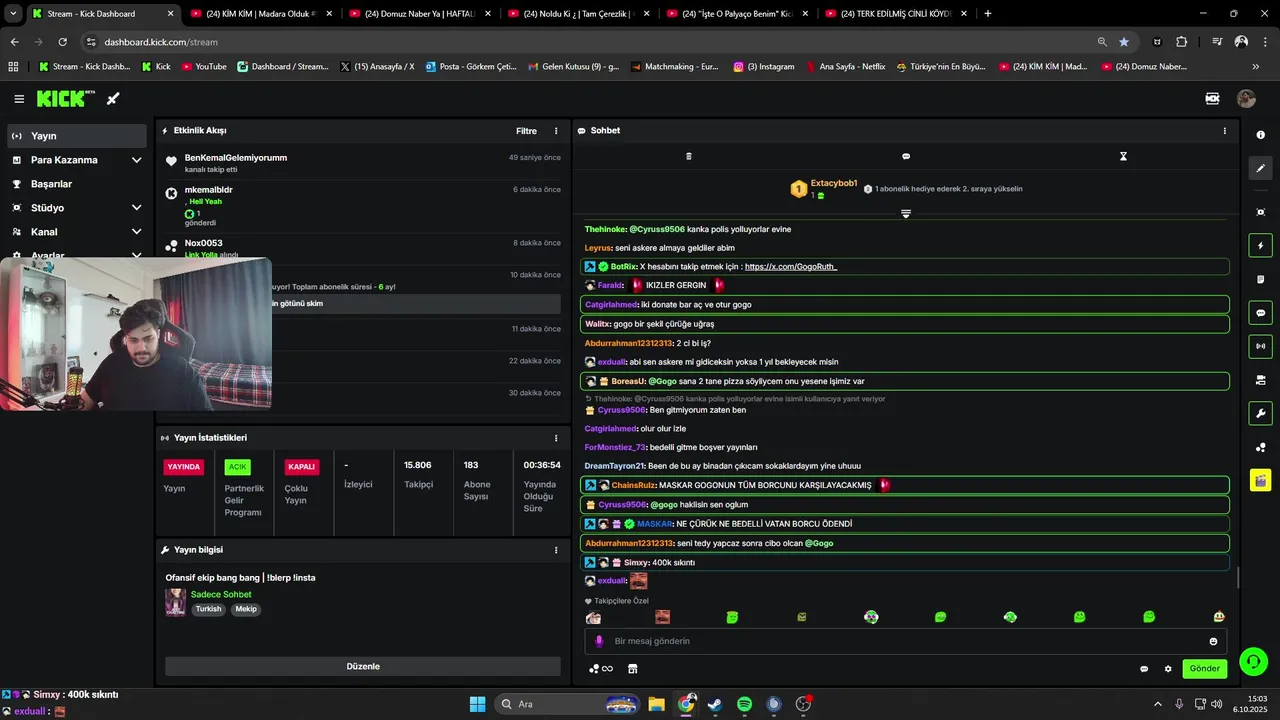Click the channel points infinity icon

[601, 669]
